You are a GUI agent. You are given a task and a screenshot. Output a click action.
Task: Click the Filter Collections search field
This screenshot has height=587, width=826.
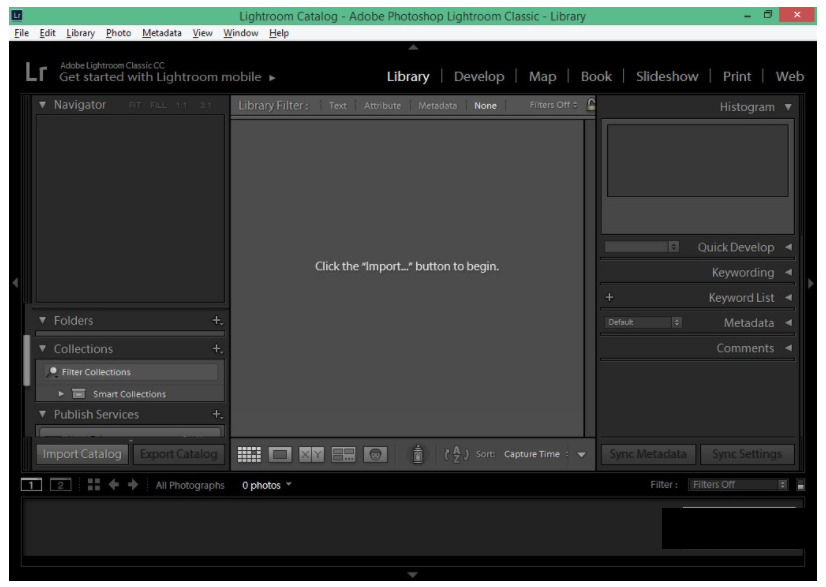(131, 372)
